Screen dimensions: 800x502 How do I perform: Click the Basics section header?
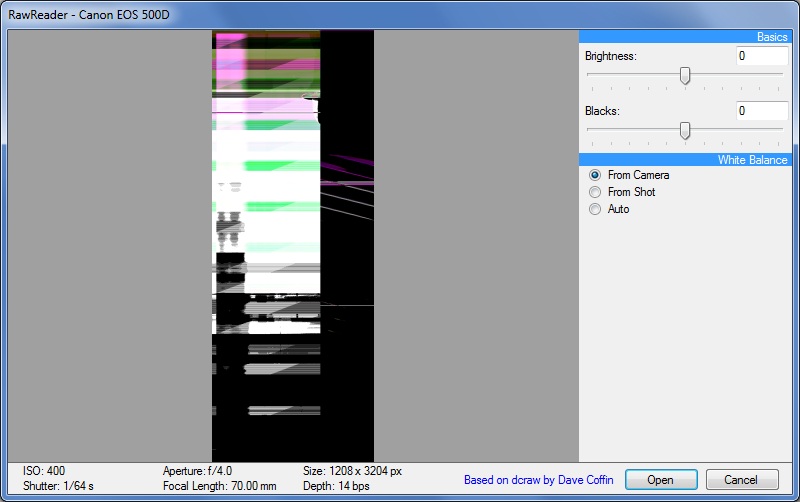[x=685, y=37]
